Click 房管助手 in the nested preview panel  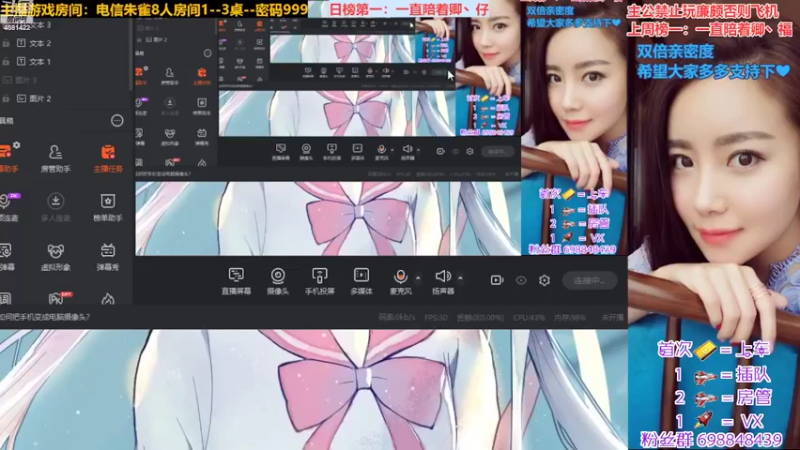(x=169, y=76)
